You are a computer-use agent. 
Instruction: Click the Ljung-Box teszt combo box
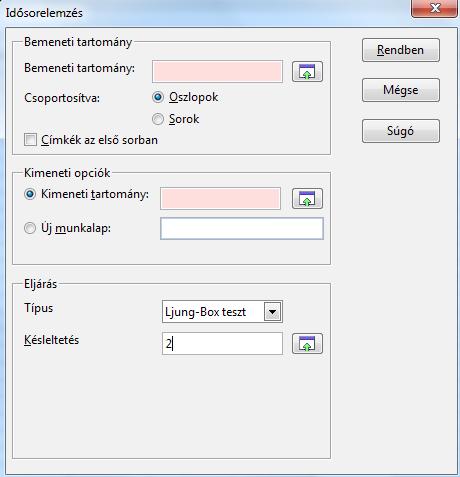pos(222,312)
